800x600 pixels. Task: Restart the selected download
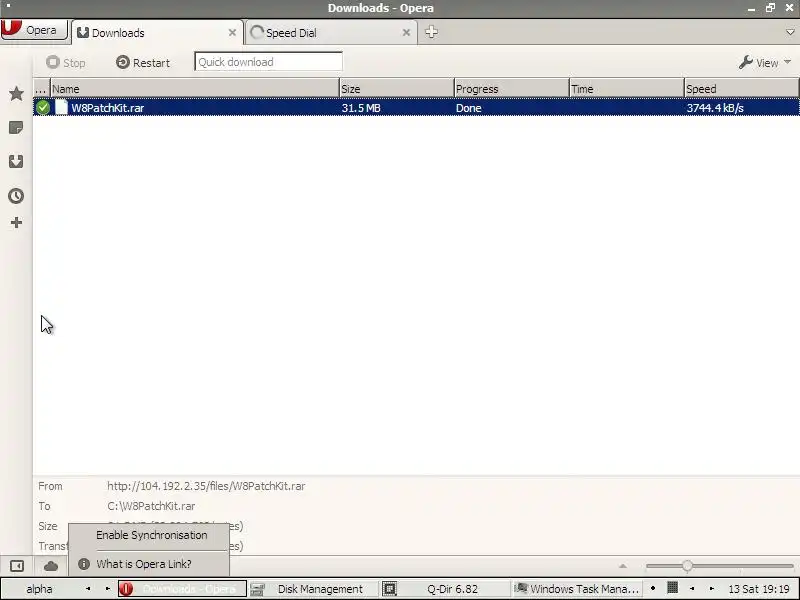(143, 62)
